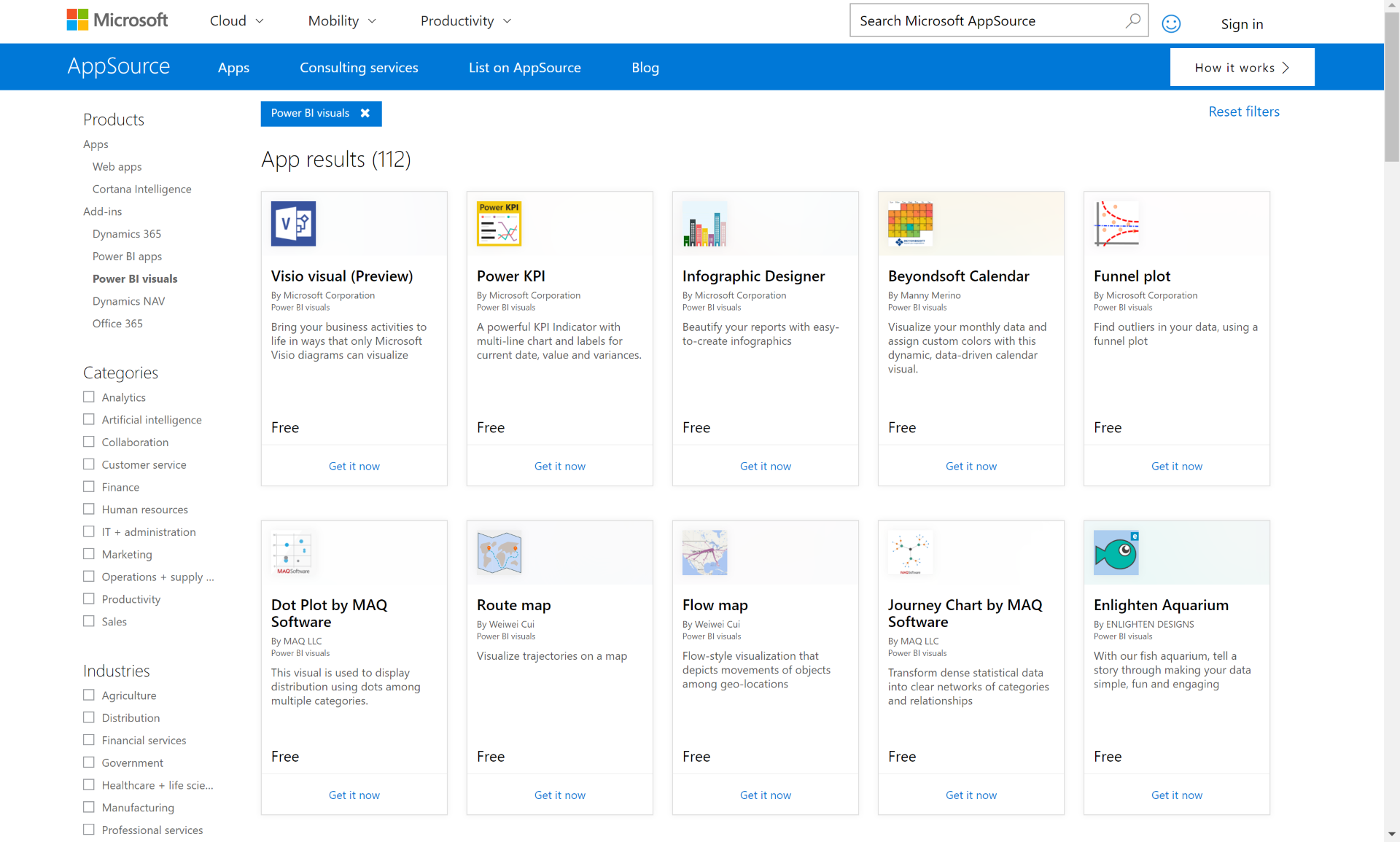Screen dimensions: 1400x842
Task: Click the Beyondsoft Calendar icon
Action: click(910, 224)
